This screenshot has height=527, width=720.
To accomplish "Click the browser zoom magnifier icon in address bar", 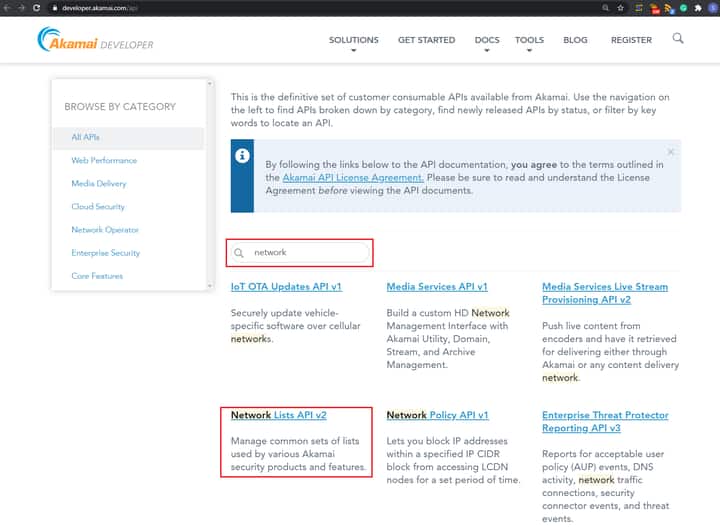I will [x=606, y=7].
